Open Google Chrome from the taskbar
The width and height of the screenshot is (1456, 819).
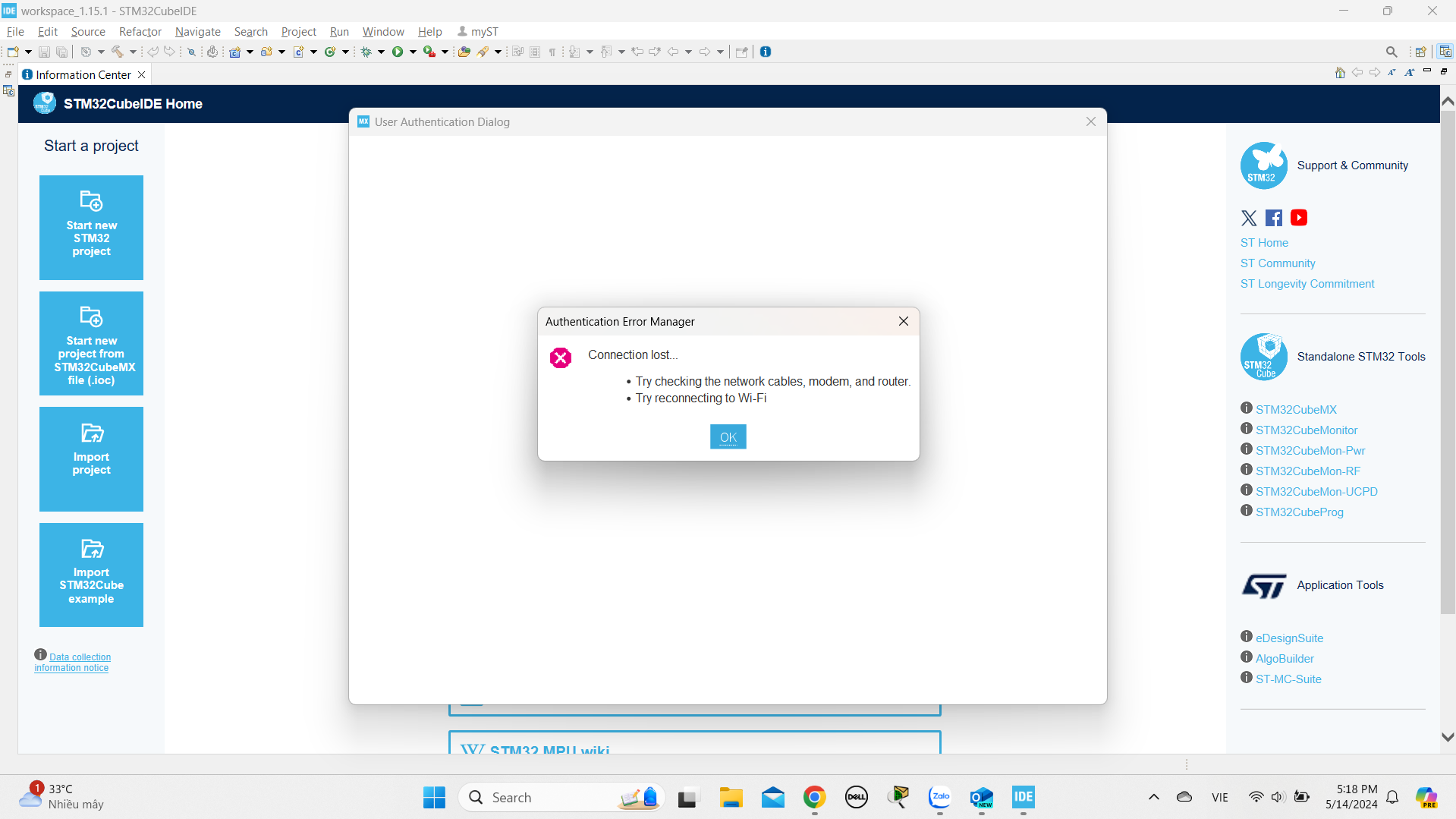coord(814,798)
